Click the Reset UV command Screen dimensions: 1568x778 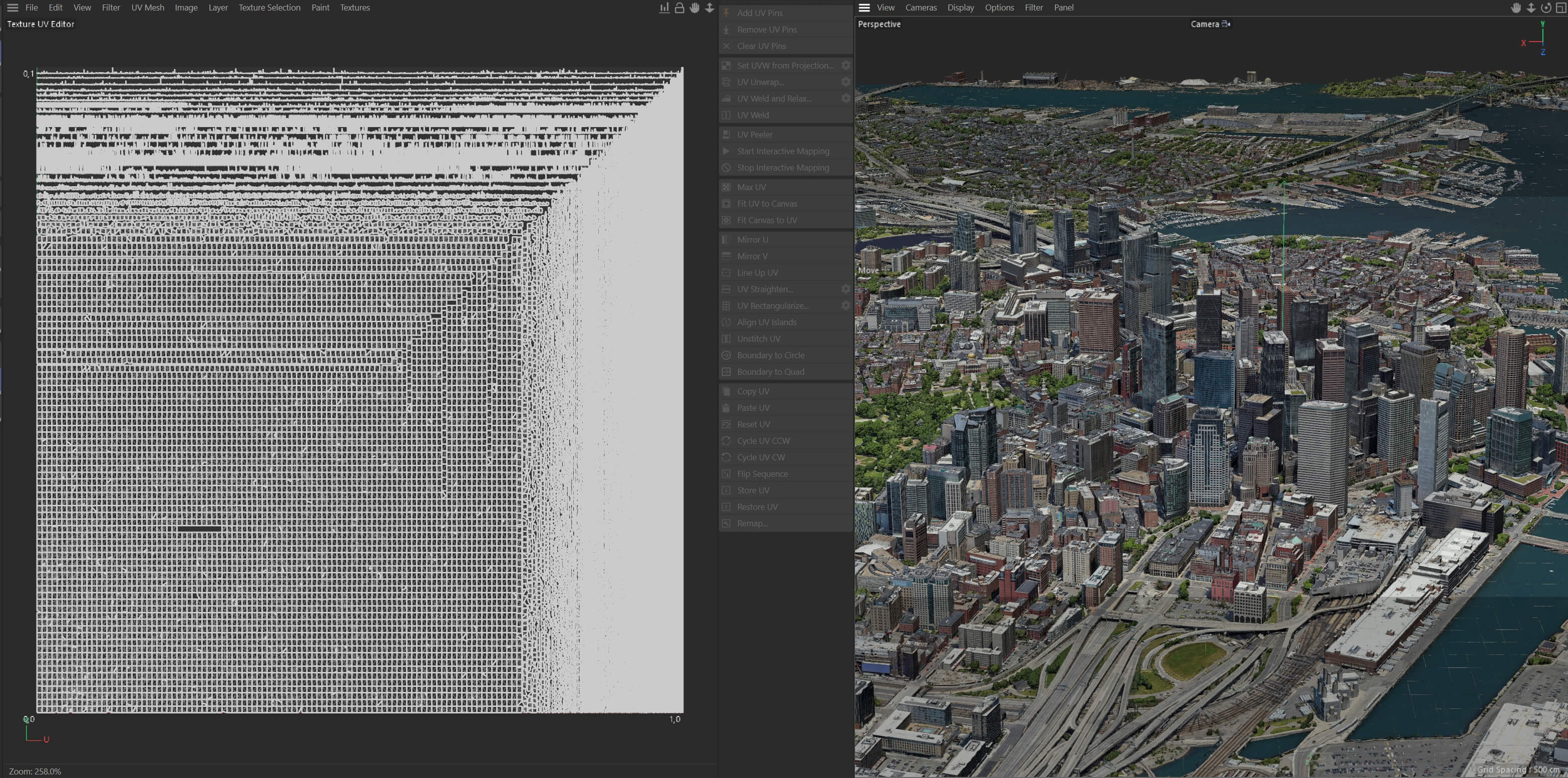click(x=786, y=424)
